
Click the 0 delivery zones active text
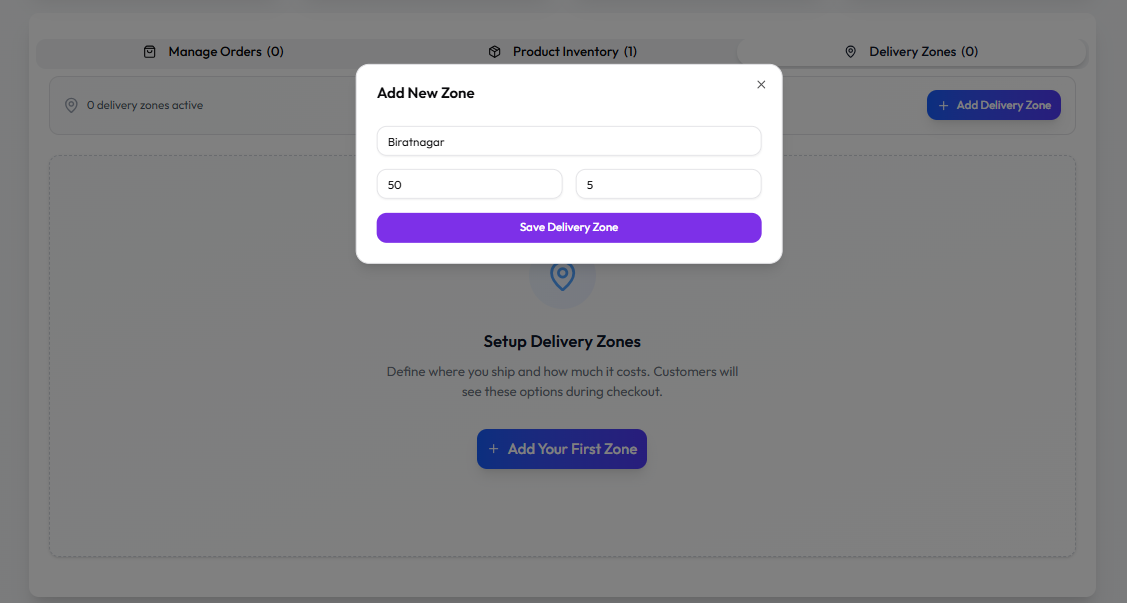[145, 105]
